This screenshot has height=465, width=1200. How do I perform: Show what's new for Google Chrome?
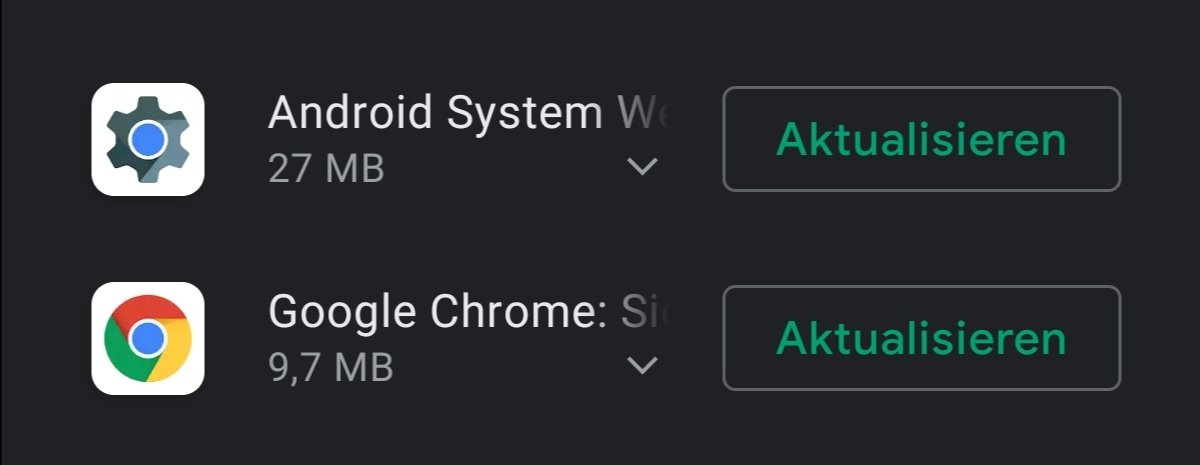pos(642,366)
